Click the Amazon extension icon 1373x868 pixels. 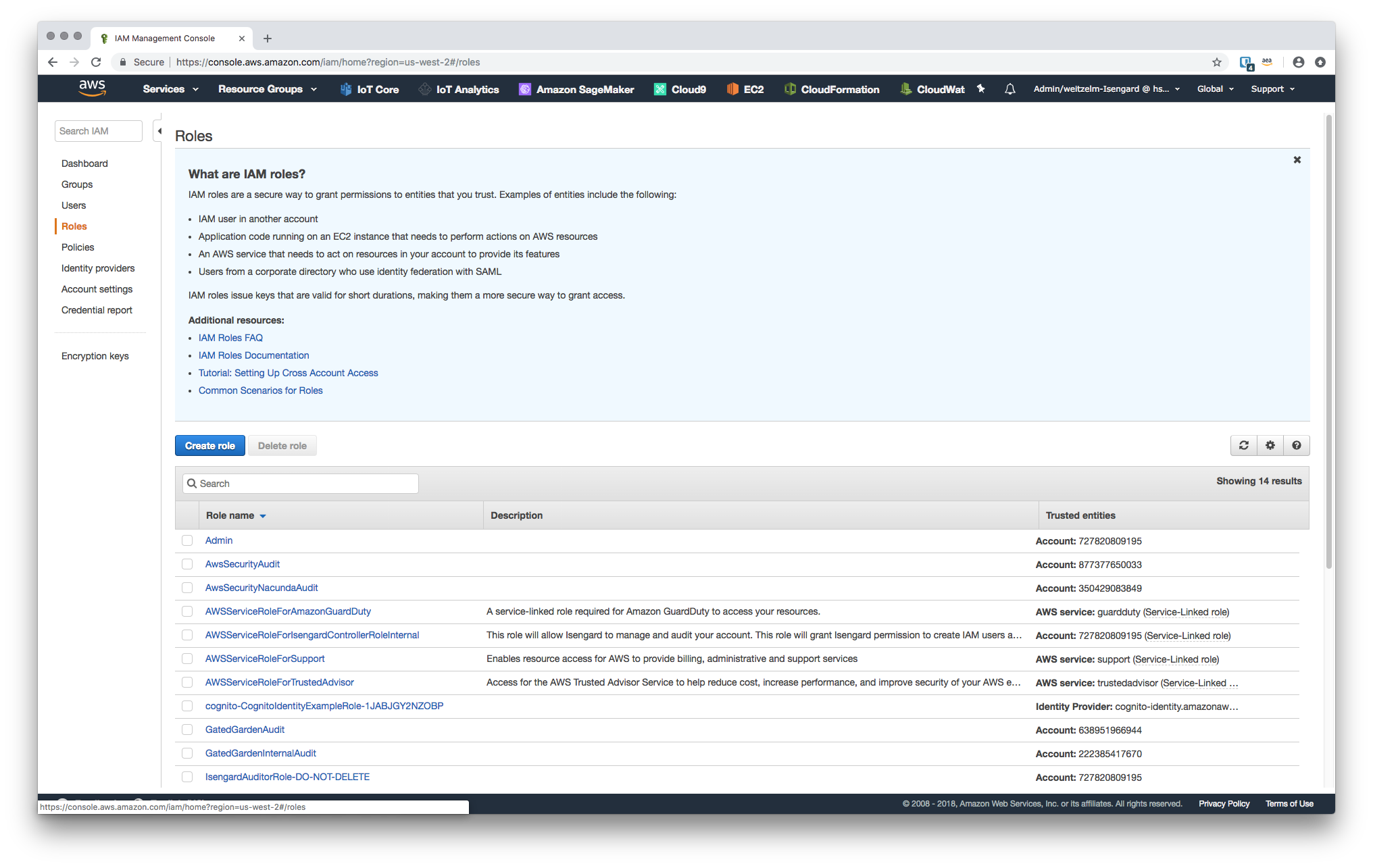(x=1267, y=62)
